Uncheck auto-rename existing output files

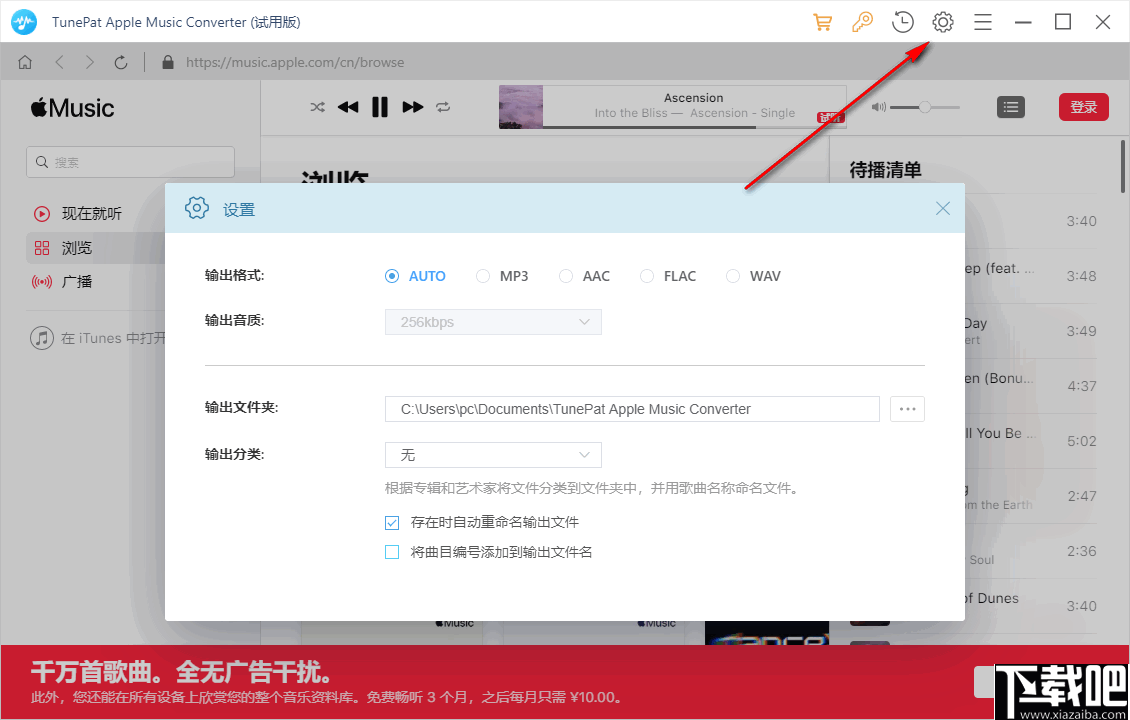[394, 522]
